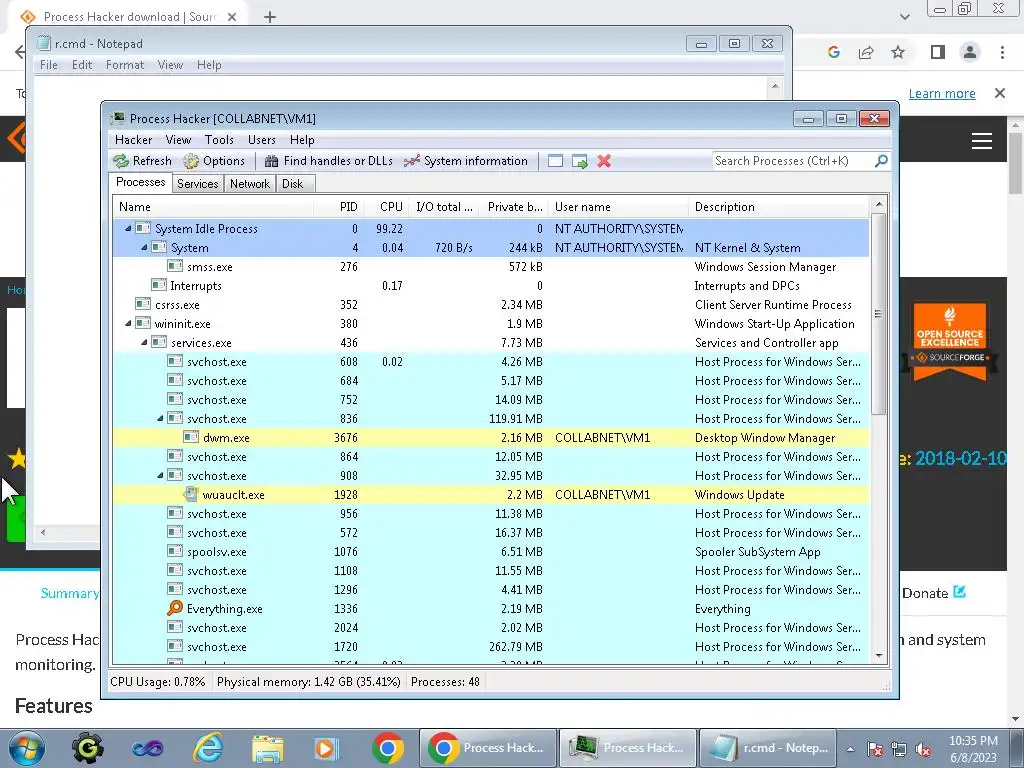Open the Windows Start button
1024x768 pixels.
tap(27, 748)
